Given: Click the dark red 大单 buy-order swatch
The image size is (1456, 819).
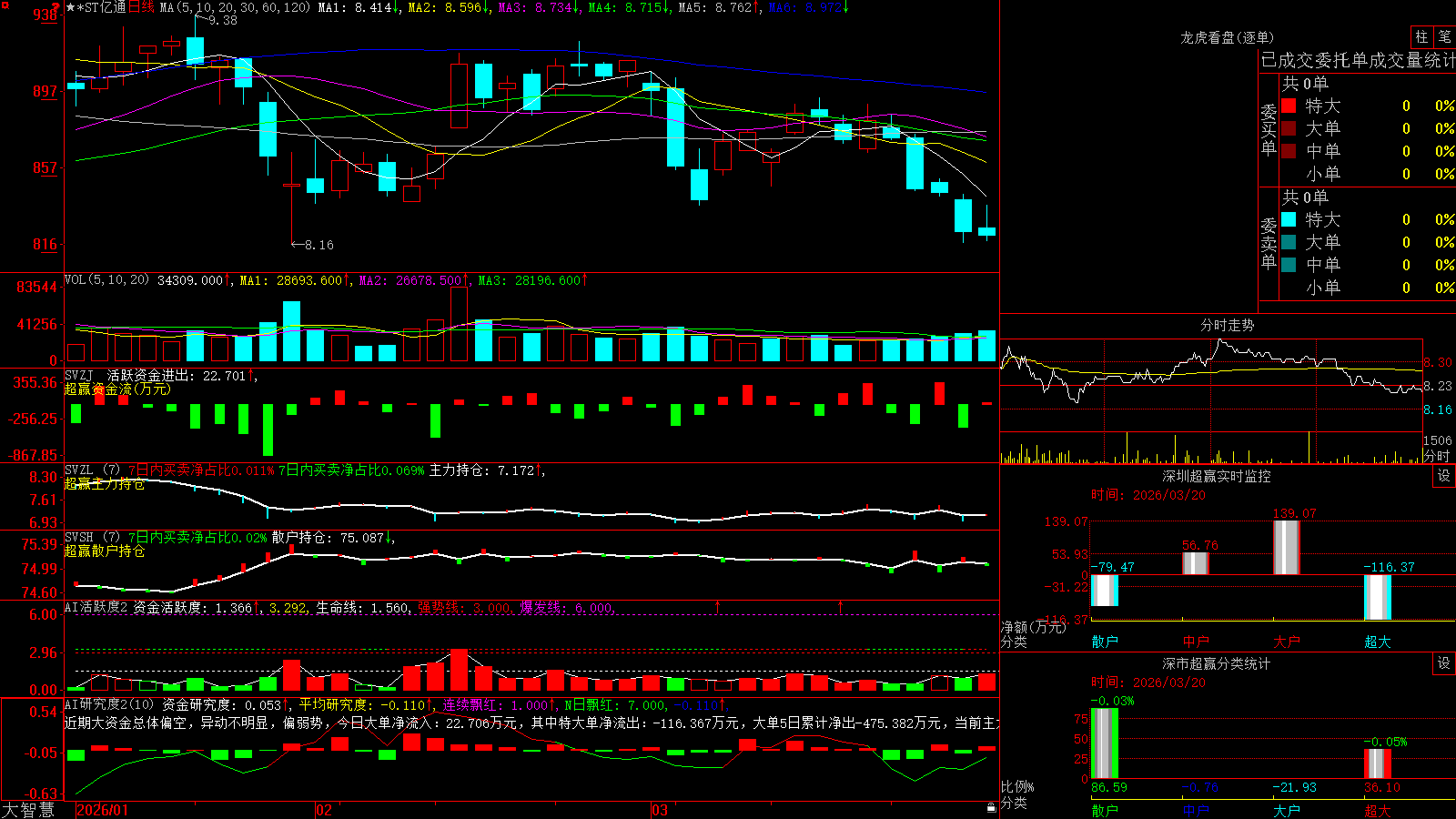Looking at the screenshot, I should tap(1289, 128).
